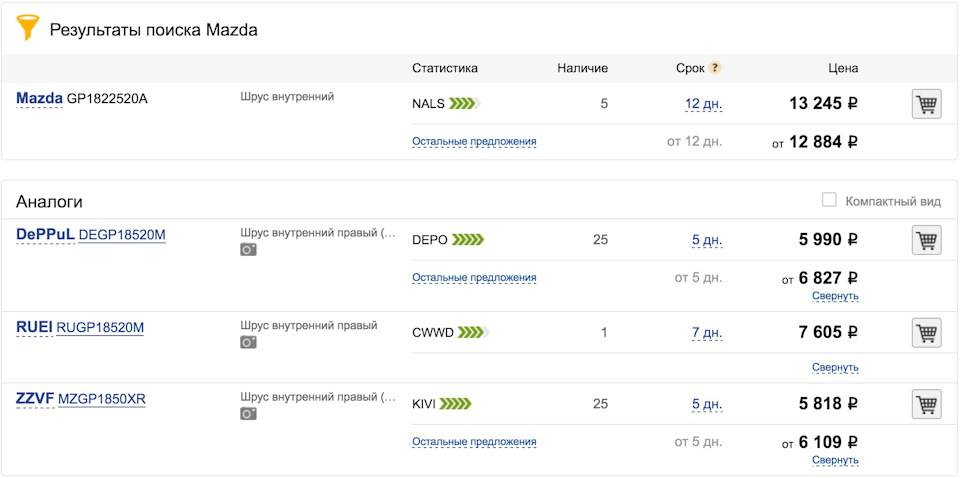Collapse RUEI offers with Свернуть

835,368
